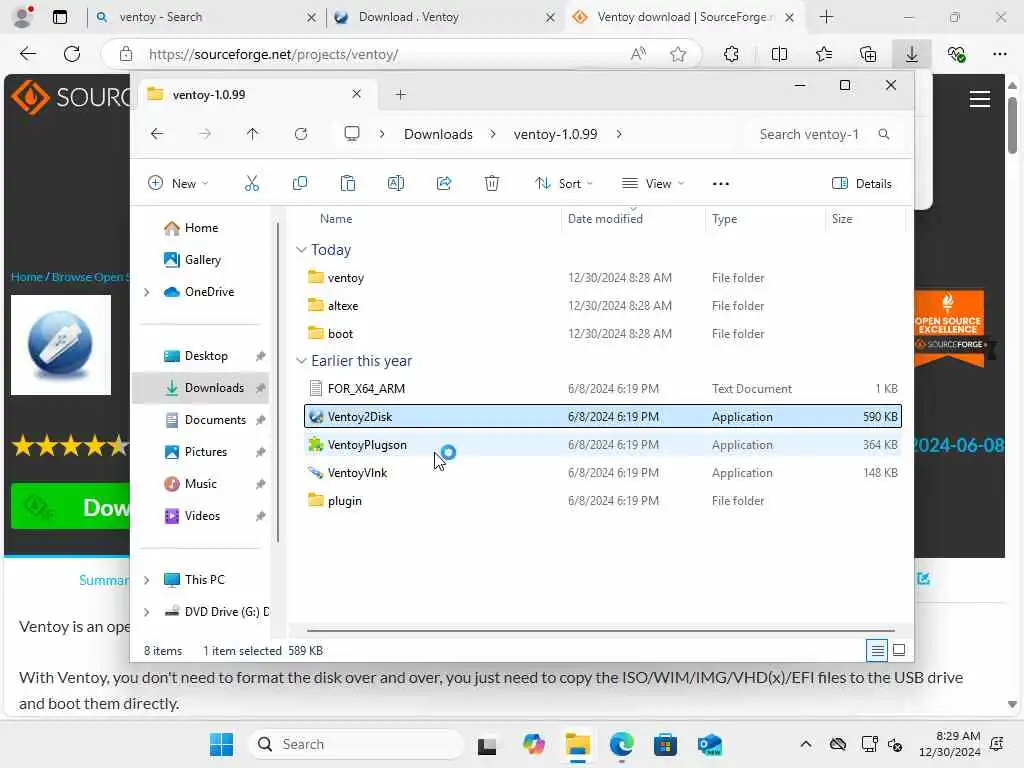Reload the SourceForge page in Edge
The image size is (1024, 768).
[72, 54]
